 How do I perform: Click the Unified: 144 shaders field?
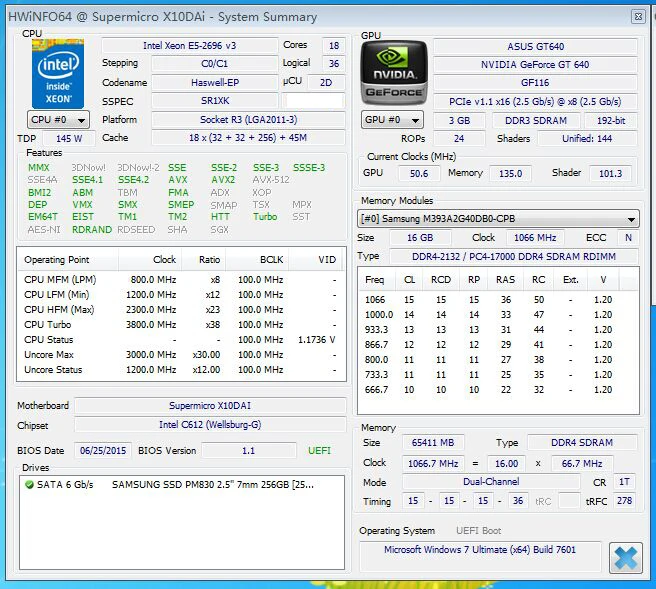point(587,138)
